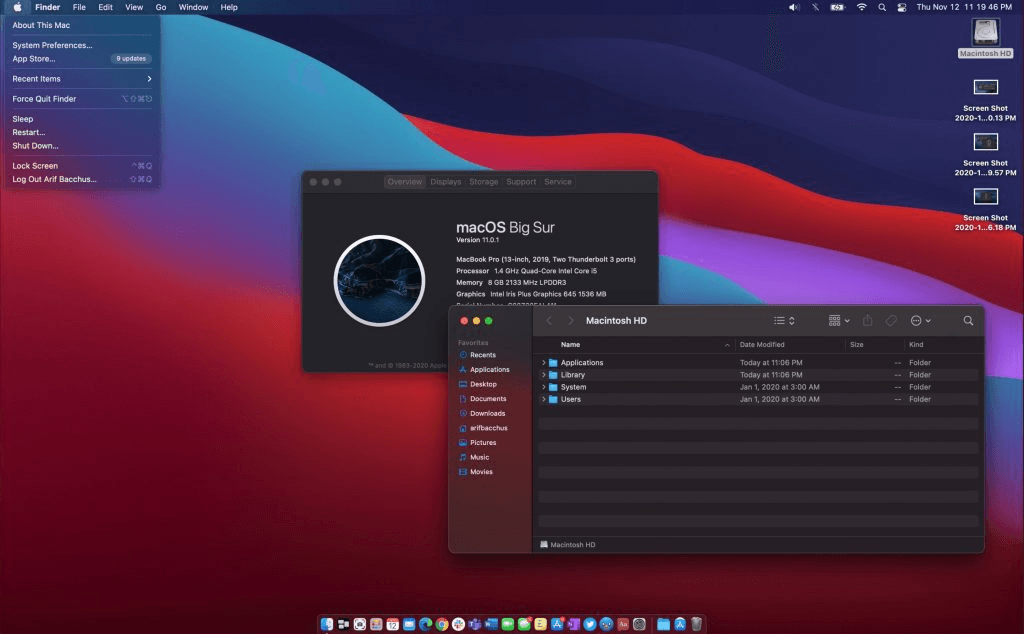
Task: Select System Preferences from the Apple menu
Action: pos(52,45)
